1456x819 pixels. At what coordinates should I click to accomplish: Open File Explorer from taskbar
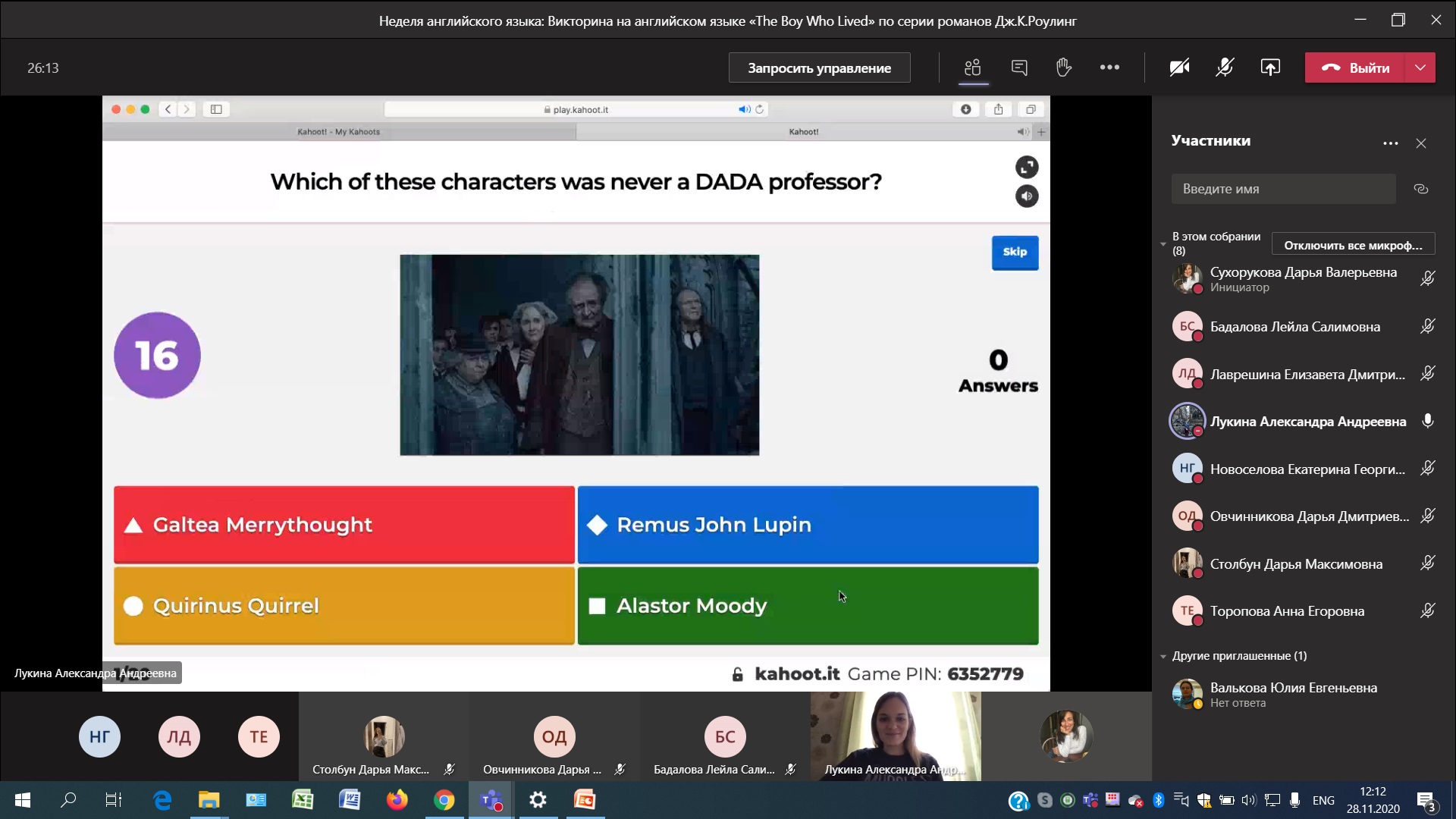click(209, 800)
